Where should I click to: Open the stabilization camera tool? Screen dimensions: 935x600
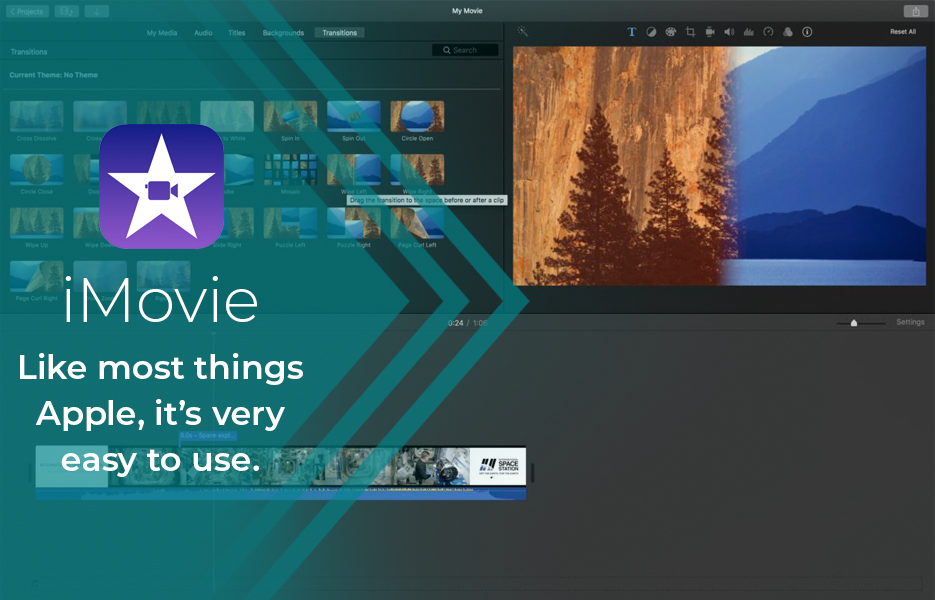tap(710, 32)
